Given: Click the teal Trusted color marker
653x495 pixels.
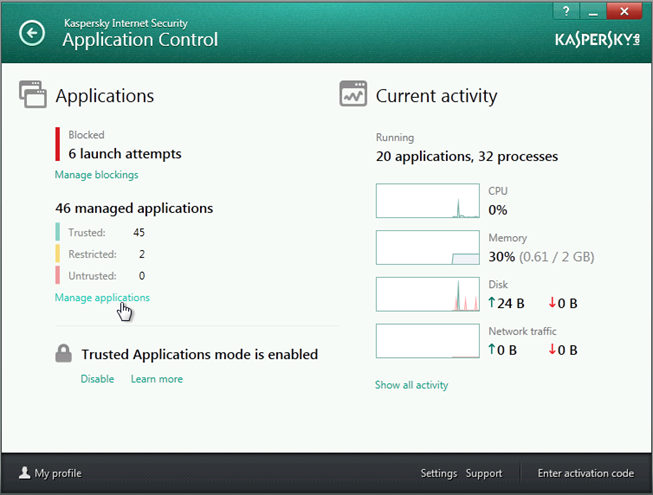Looking at the screenshot, I should tap(57, 232).
